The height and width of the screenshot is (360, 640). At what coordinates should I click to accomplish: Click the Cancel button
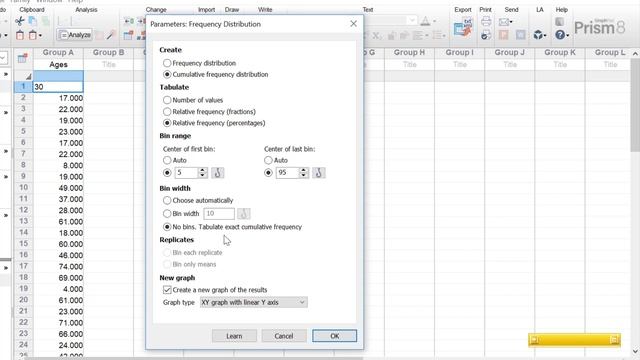(x=284, y=336)
